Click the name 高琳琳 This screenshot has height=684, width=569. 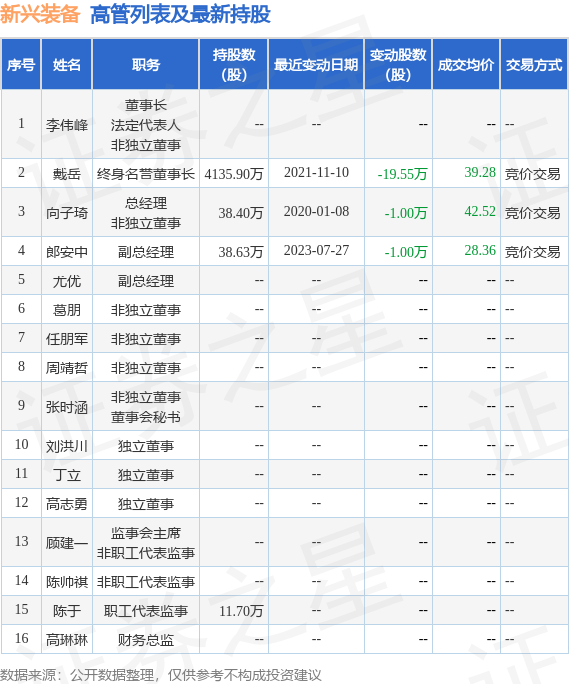pos(67,640)
